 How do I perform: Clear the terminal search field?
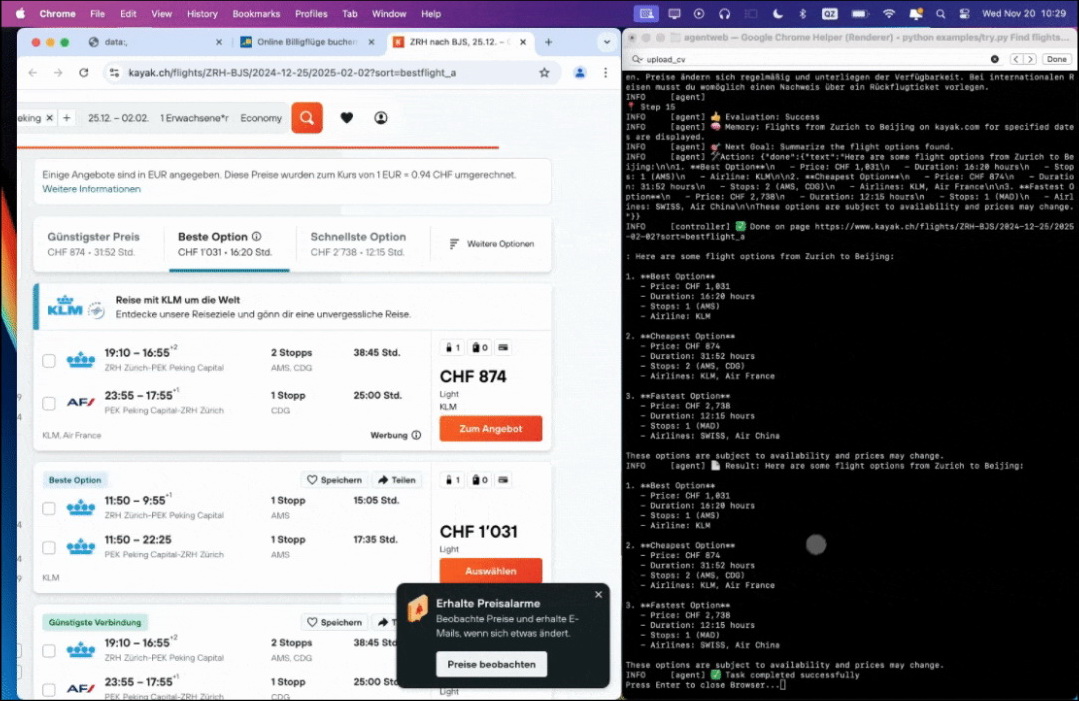pos(994,59)
